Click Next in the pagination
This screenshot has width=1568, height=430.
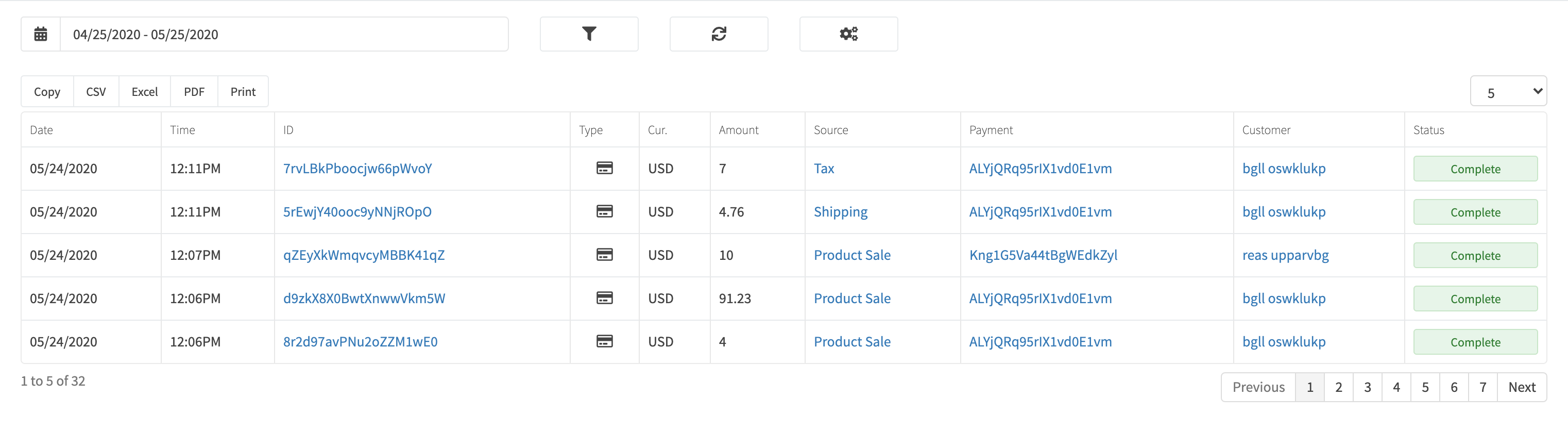1521,387
